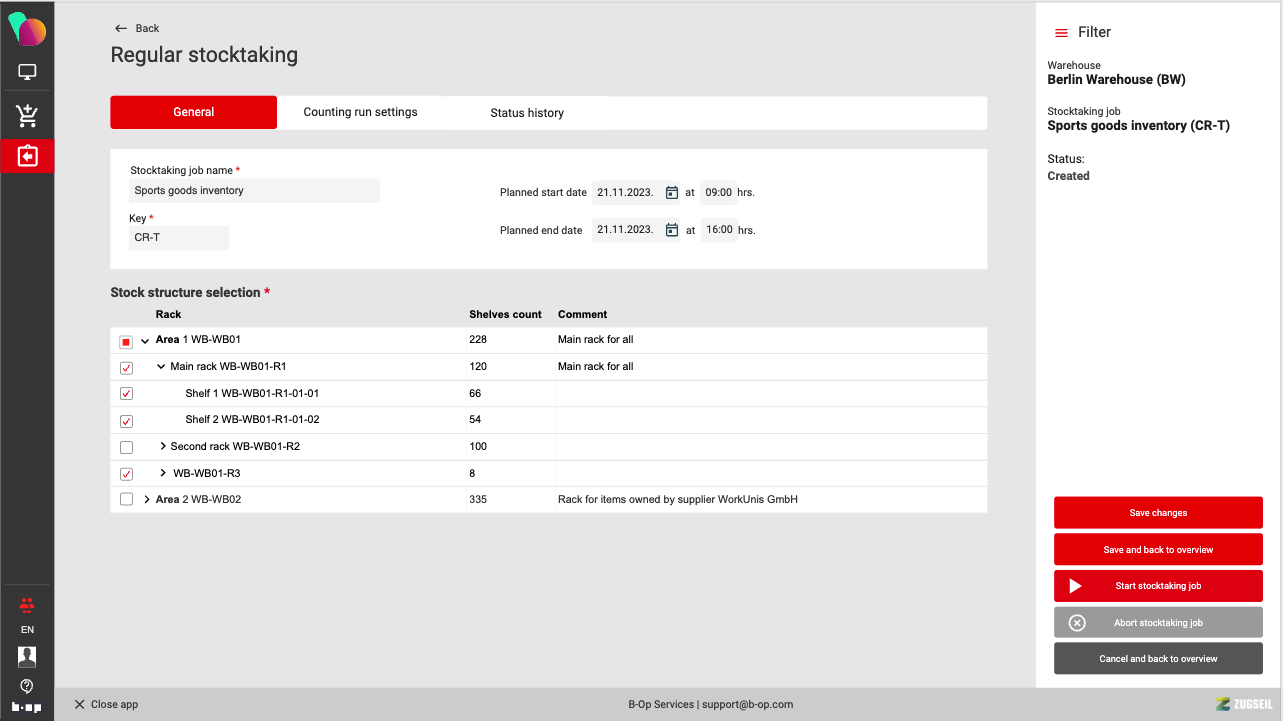Expand the WB-WB01-R3 rack row

pyautogui.click(x=163, y=473)
